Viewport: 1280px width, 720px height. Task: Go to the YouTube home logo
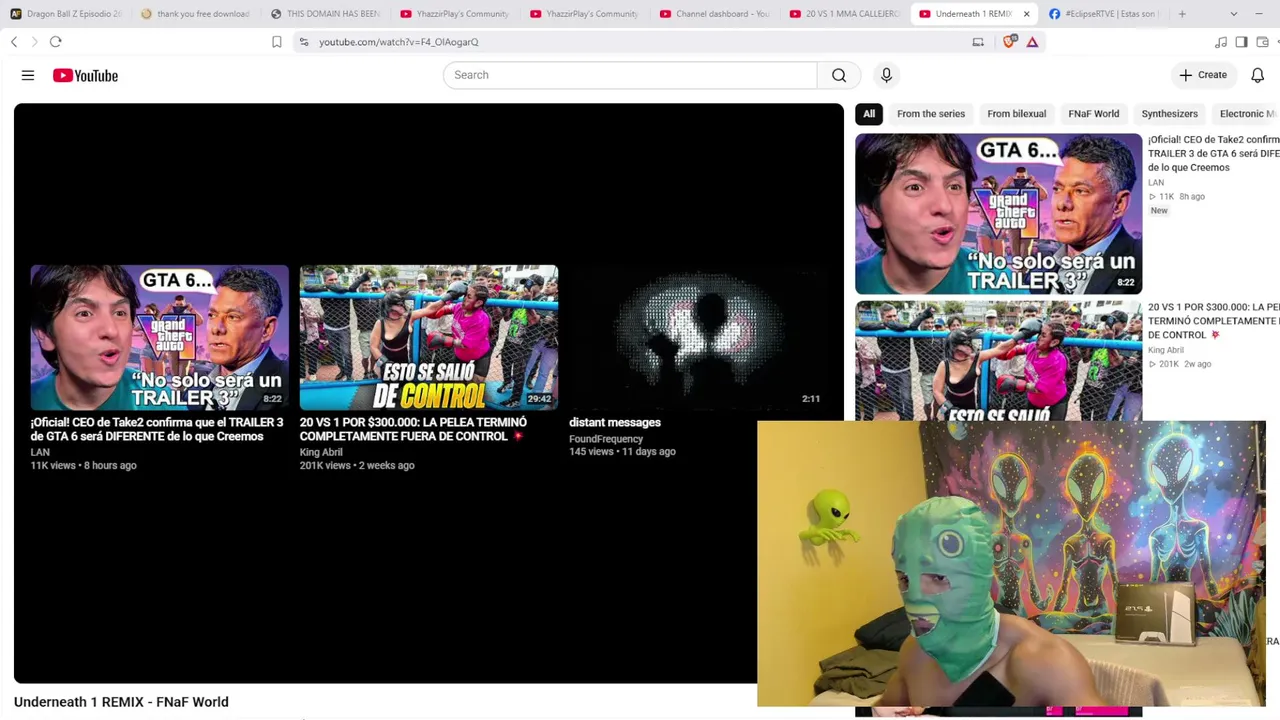(x=85, y=75)
